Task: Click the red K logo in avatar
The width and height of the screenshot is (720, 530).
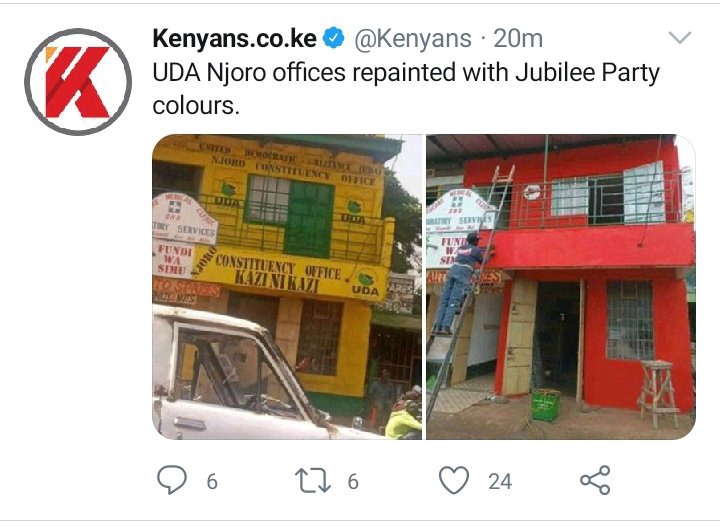Action: [77, 82]
